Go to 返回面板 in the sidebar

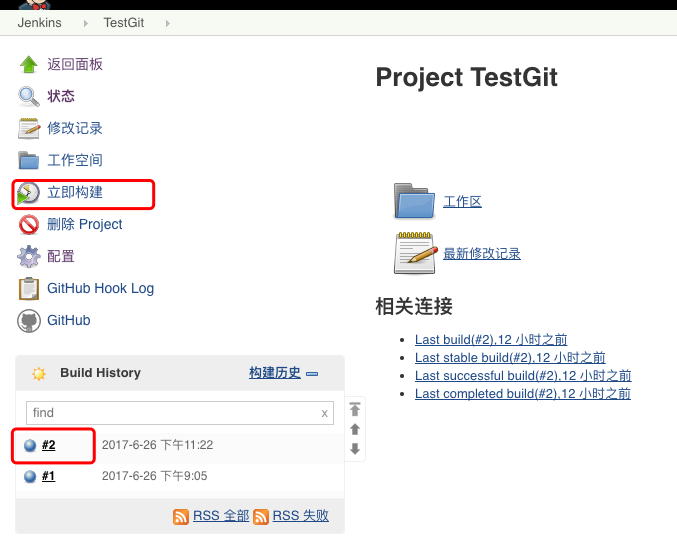click(x=75, y=64)
